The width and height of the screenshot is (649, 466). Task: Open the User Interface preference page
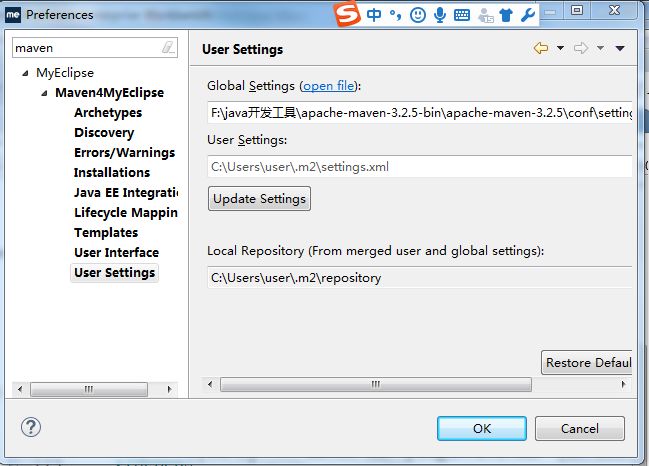pyautogui.click(x=116, y=252)
